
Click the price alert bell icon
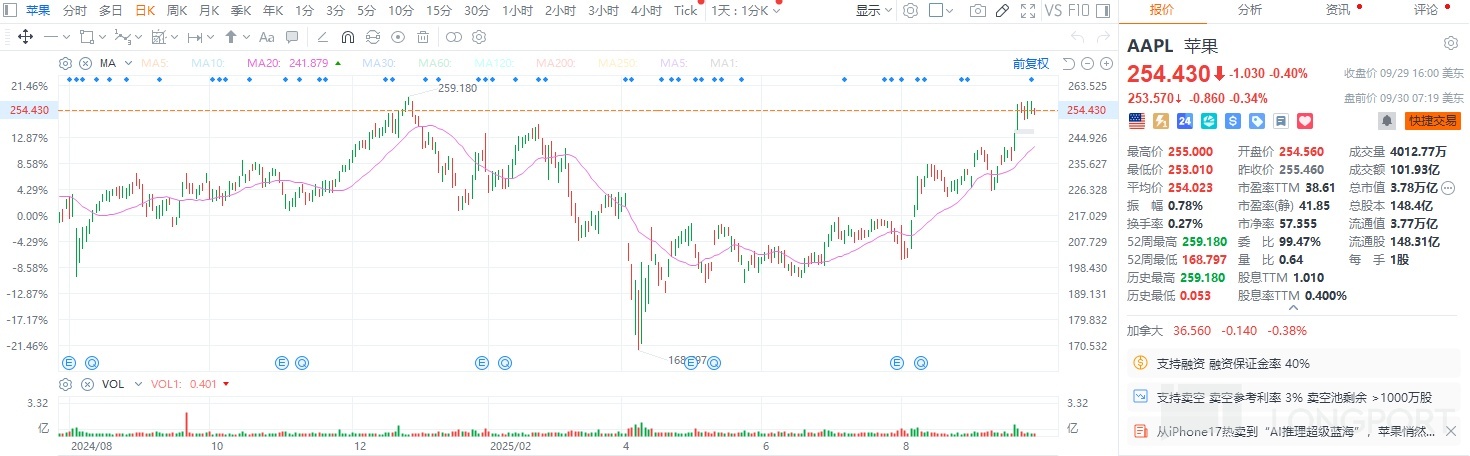1387,120
